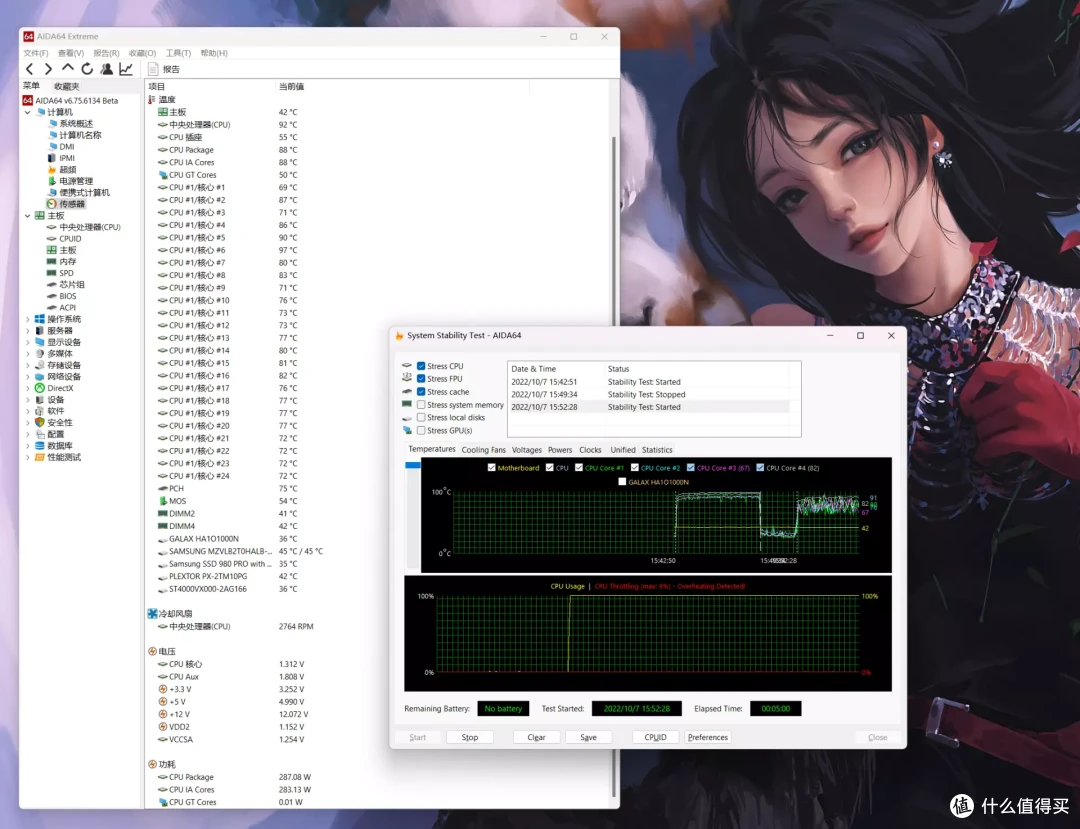Viewport: 1080px width, 829px height.
Task: Uncheck Stress FPU checkbox
Action: [421, 379]
